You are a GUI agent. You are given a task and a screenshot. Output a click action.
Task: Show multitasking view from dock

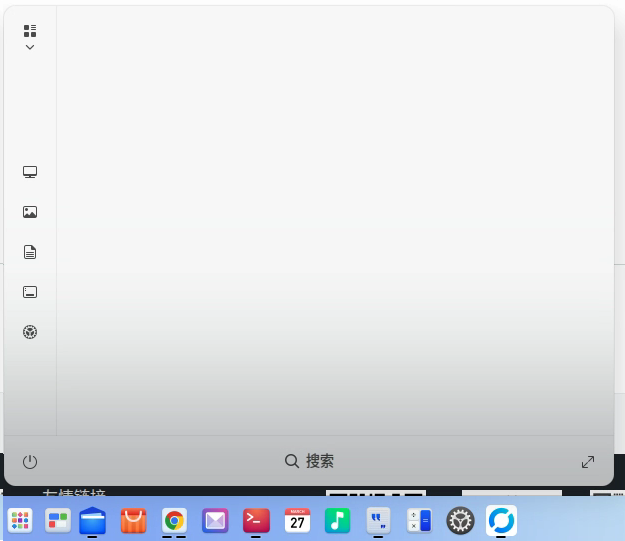click(58, 520)
